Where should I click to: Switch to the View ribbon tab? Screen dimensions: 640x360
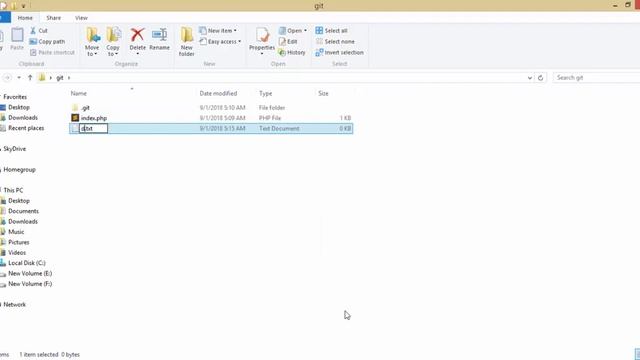coord(81,18)
